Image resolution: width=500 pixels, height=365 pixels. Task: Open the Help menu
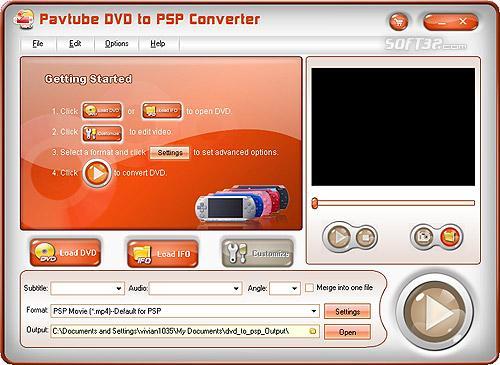pos(158,44)
